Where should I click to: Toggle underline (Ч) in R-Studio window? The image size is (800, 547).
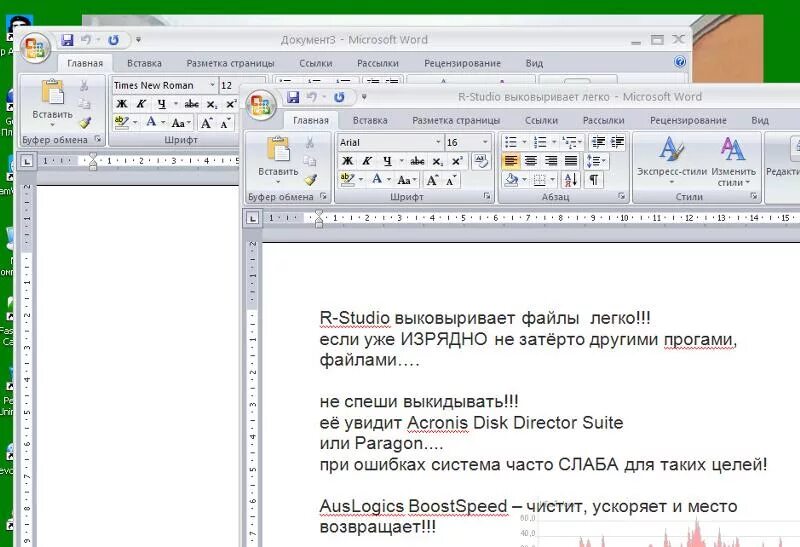click(387, 161)
